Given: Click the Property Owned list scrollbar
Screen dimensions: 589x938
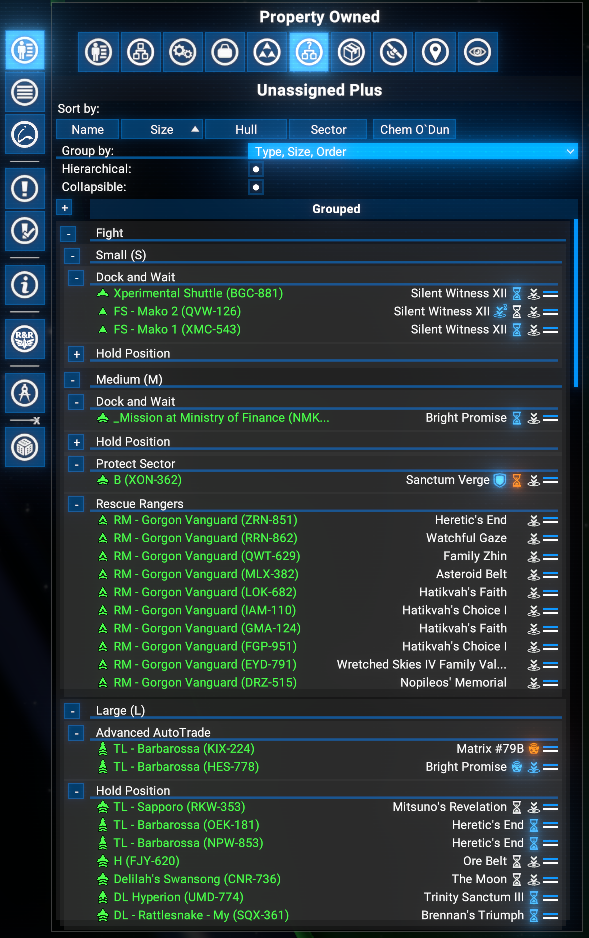Looking at the screenshot, I should coord(576,303).
